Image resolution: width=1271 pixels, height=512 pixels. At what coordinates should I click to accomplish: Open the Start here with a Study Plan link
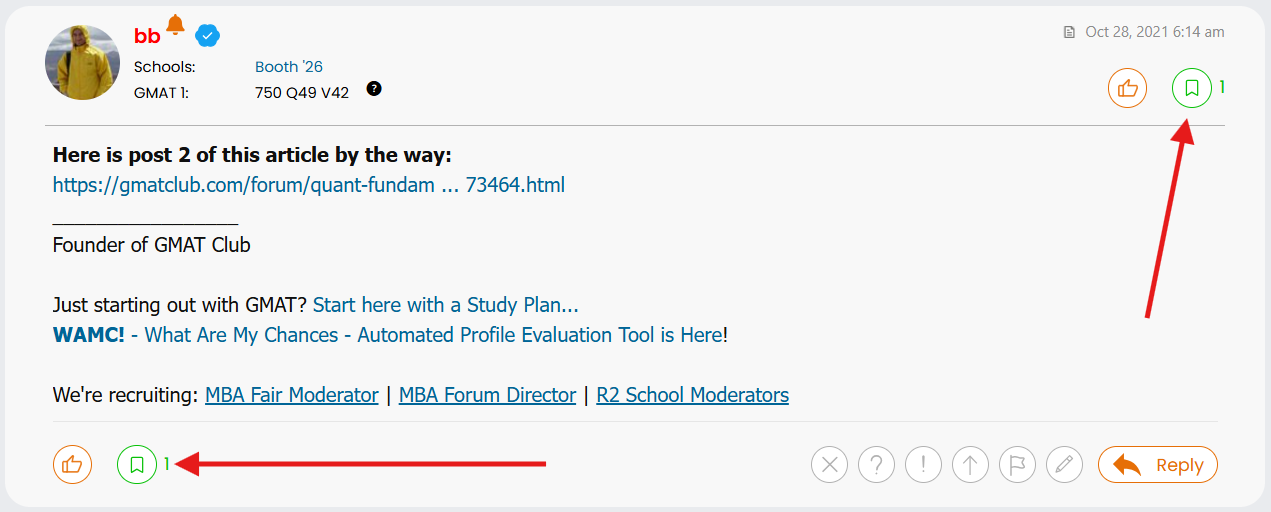click(x=445, y=305)
